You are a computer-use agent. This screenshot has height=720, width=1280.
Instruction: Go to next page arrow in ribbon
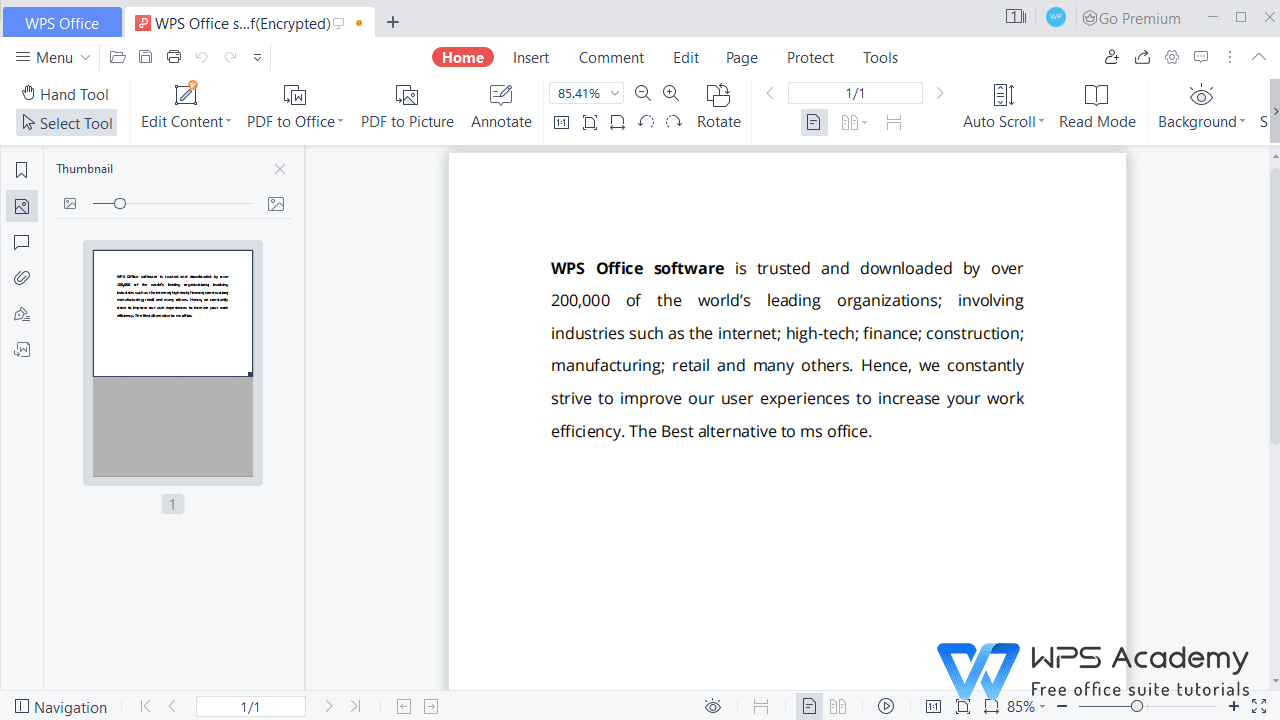939,93
